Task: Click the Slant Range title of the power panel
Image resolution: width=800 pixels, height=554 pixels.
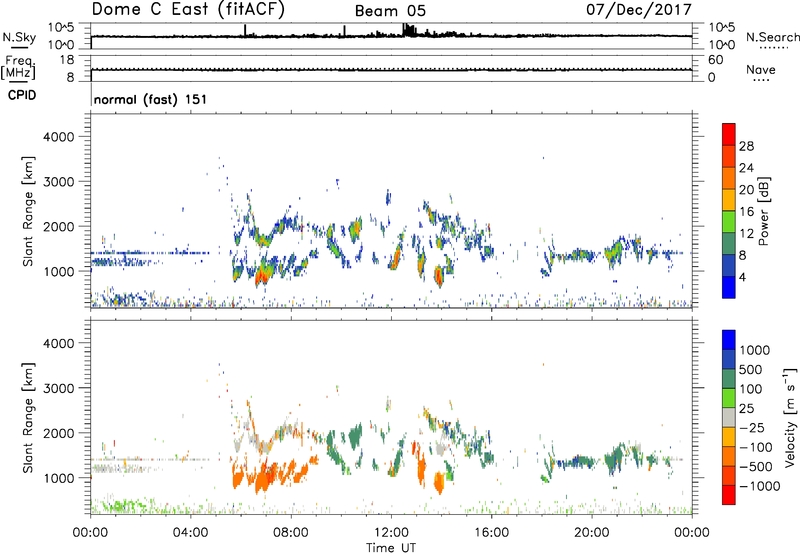Action: tap(28, 212)
